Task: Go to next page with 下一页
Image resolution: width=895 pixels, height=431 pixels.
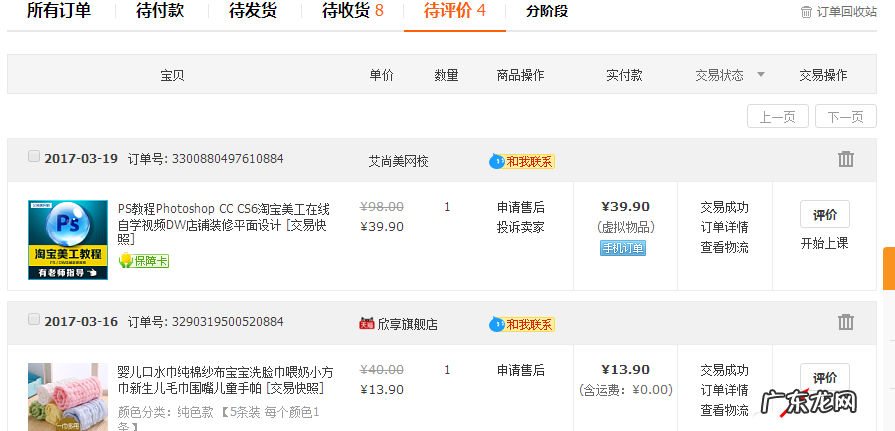Action: click(845, 117)
